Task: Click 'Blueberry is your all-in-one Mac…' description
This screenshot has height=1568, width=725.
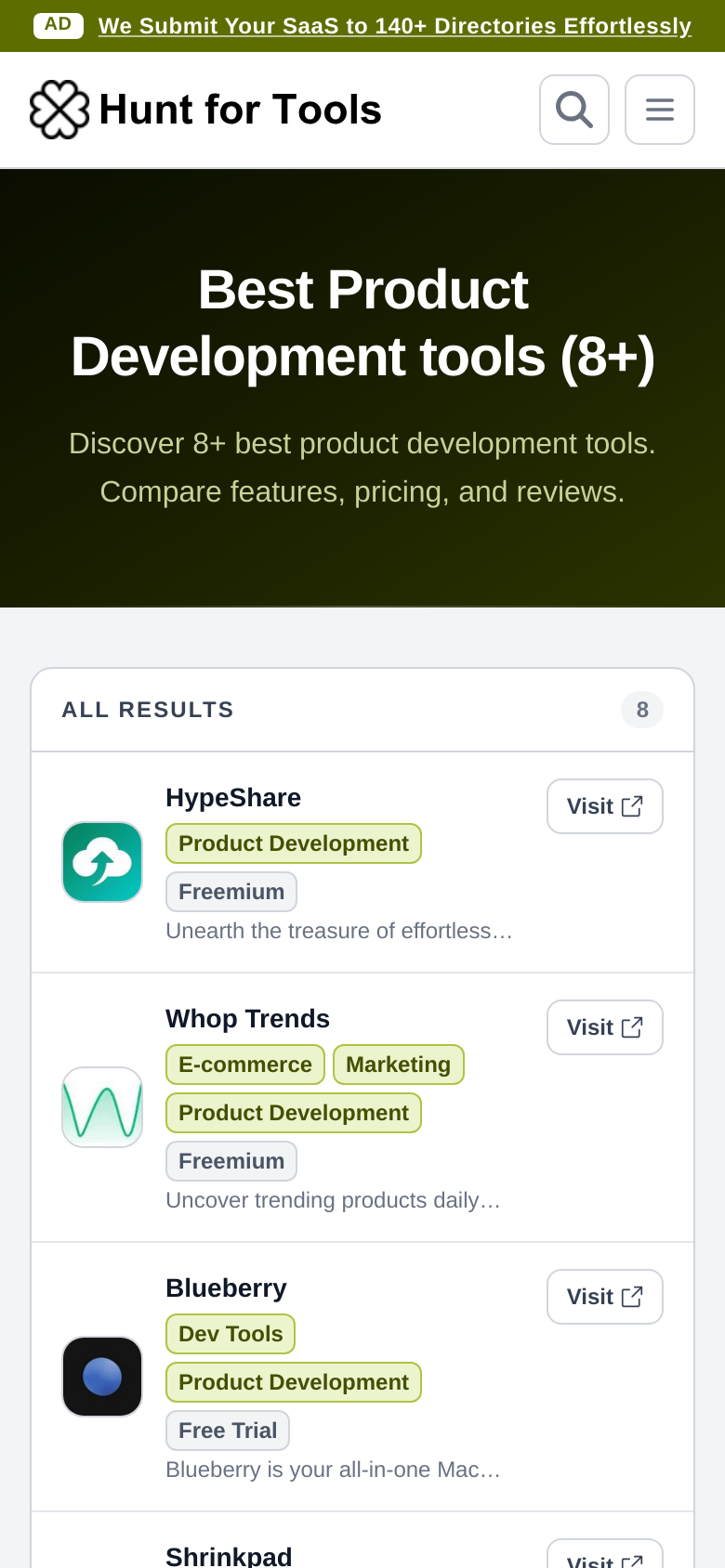Action: 333,1470
